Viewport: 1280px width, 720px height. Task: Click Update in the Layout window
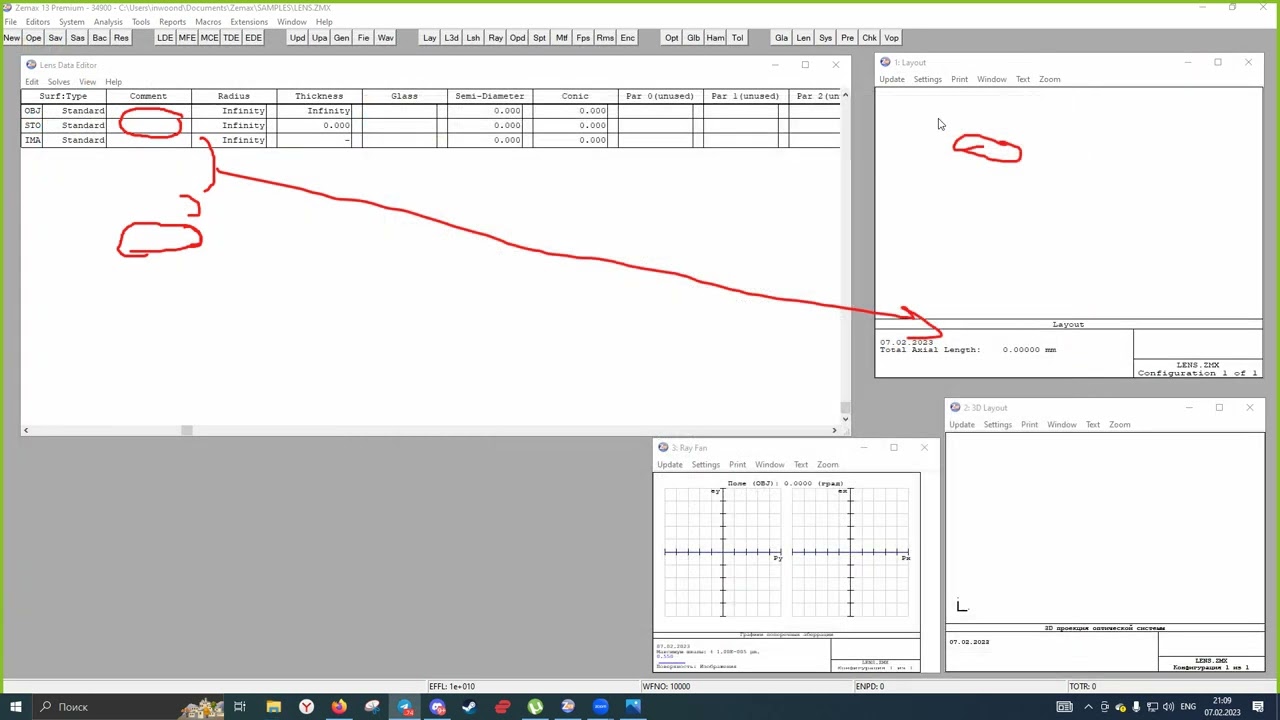pyautogui.click(x=892, y=79)
